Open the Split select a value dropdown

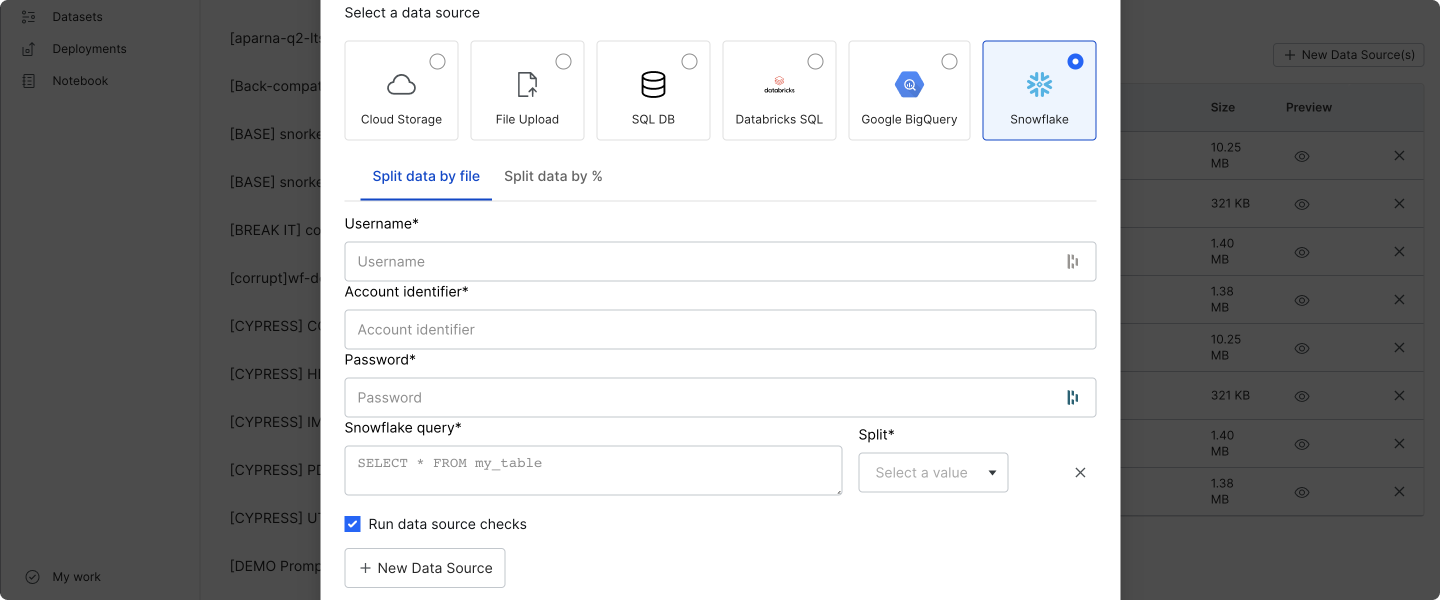point(933,473)
